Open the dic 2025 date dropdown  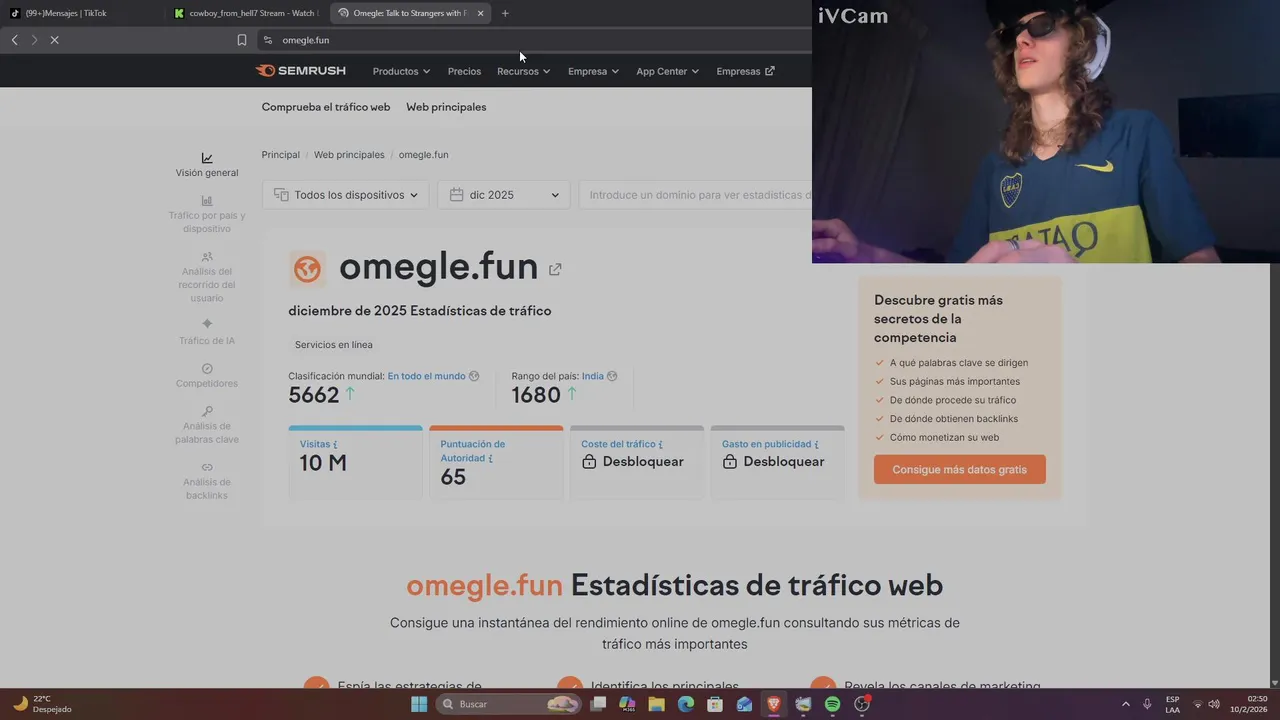pyautogui.click(x=503, y=195)
